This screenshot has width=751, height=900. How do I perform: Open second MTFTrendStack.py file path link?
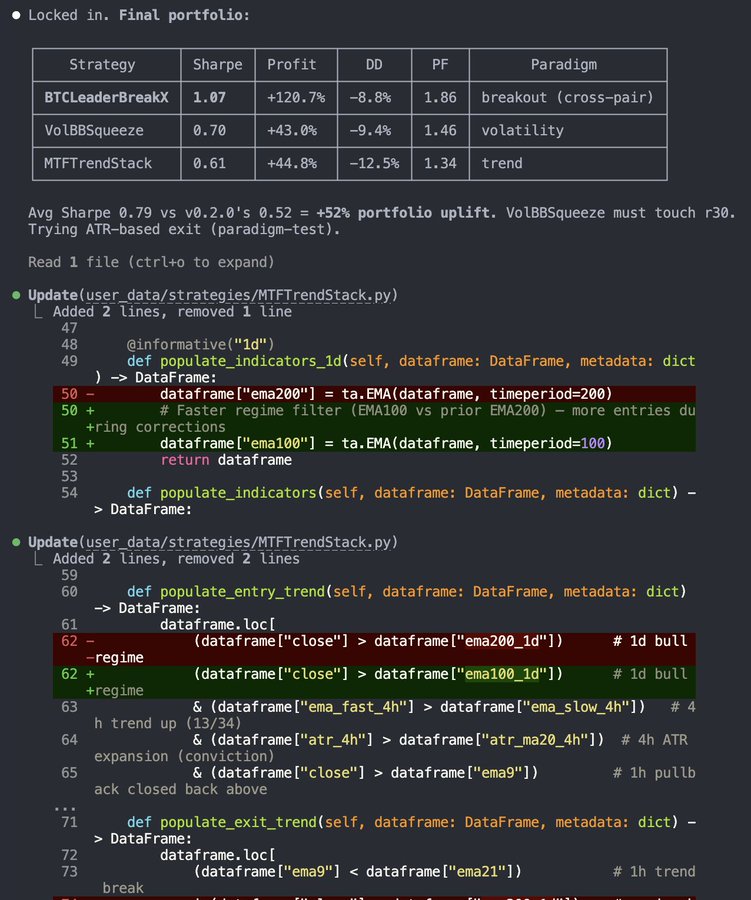point(238,542)
